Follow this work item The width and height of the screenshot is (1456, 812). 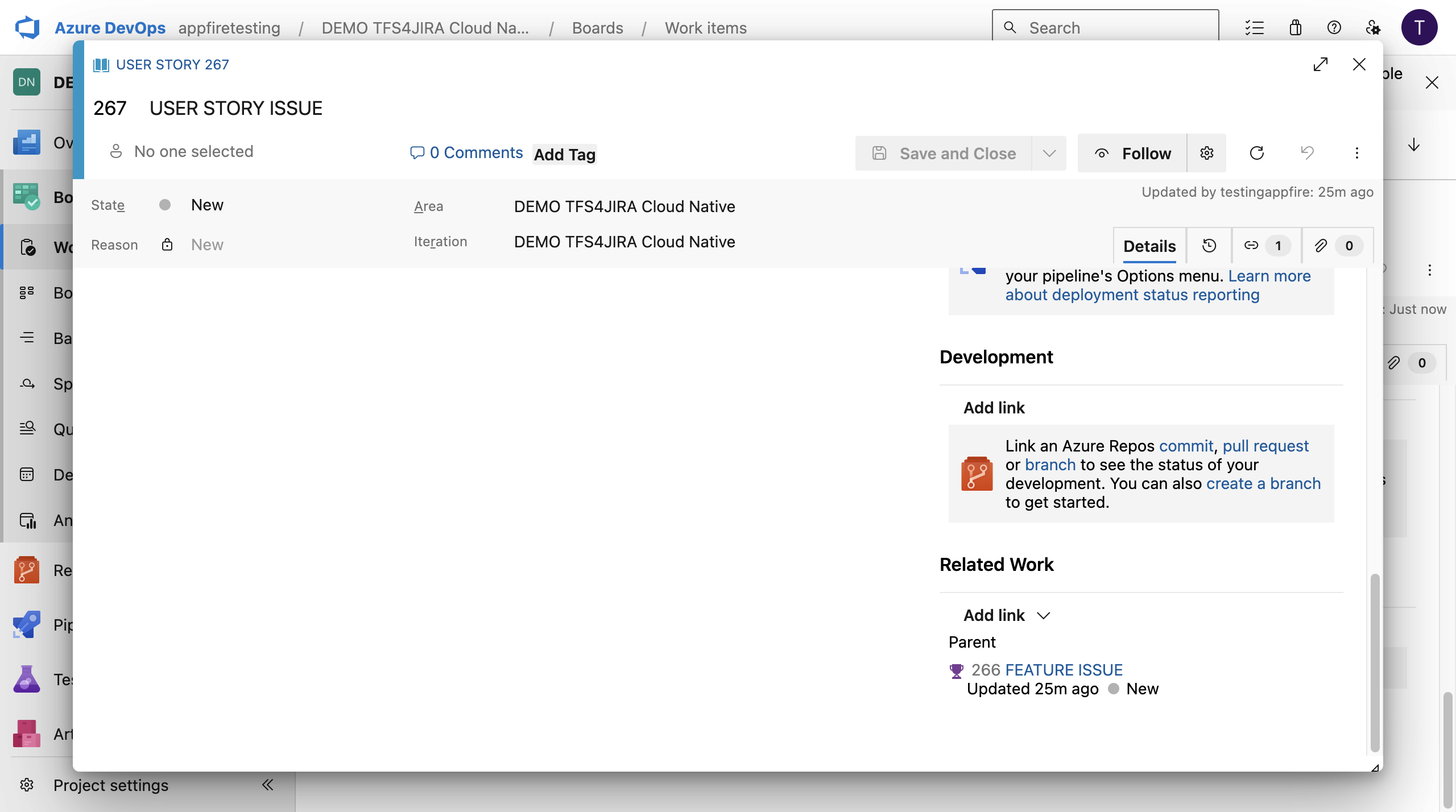1132,152
